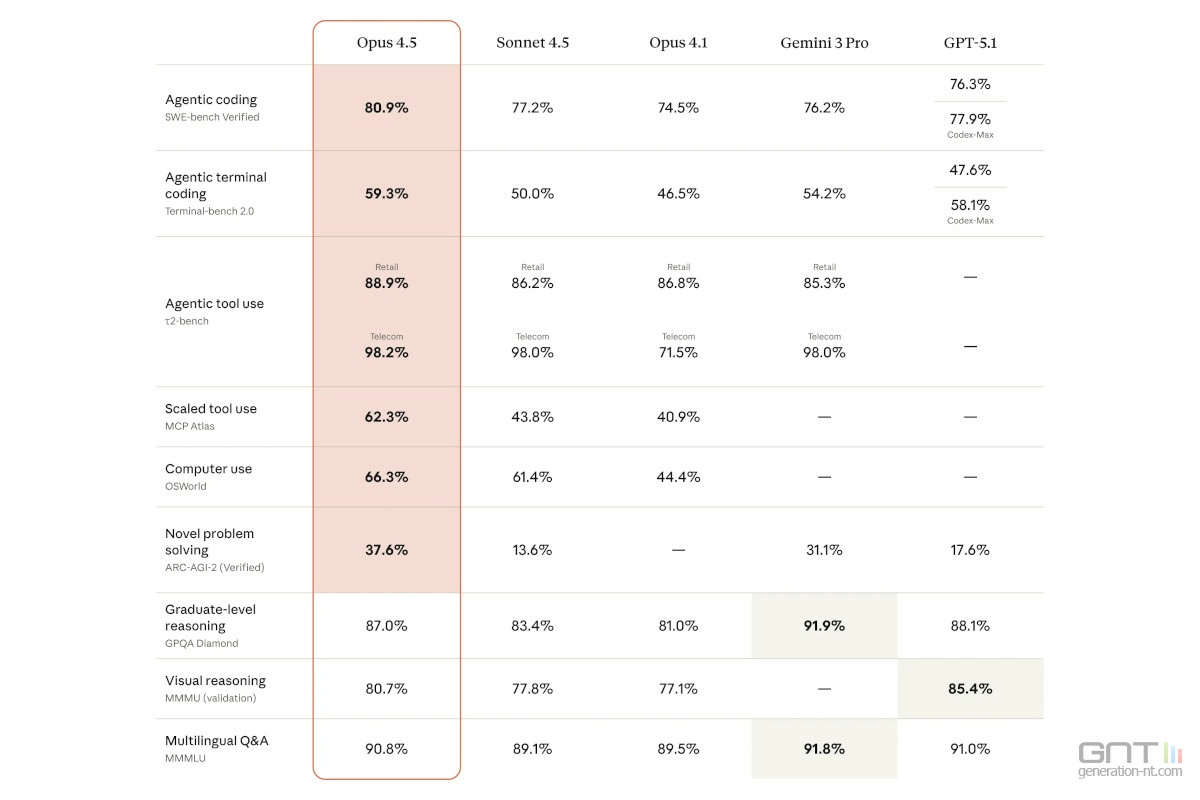The image size is (1200, 800).
Task: Click the GNT generation-nt.com watermark logo
Action: [x=1130, y=759]
